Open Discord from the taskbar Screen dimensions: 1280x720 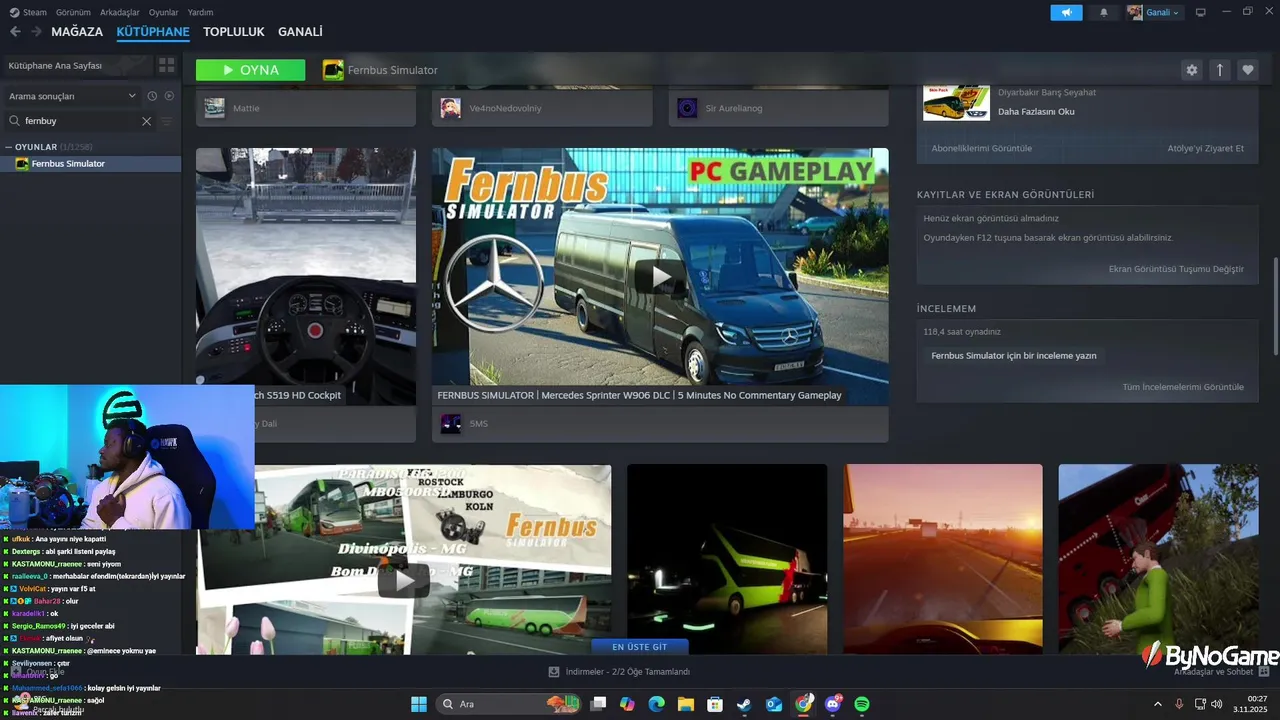coord(833,704)
